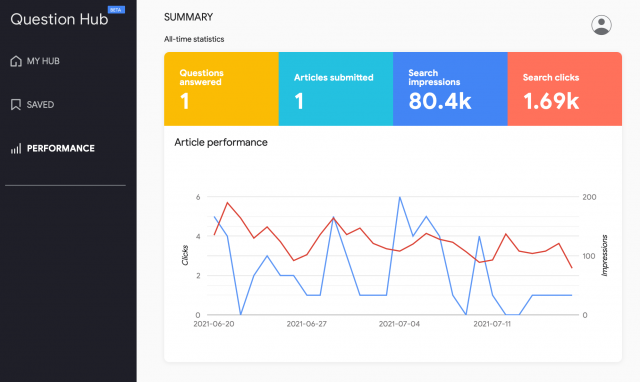Click the 200 impressions axis value

[x=589, y=197]
